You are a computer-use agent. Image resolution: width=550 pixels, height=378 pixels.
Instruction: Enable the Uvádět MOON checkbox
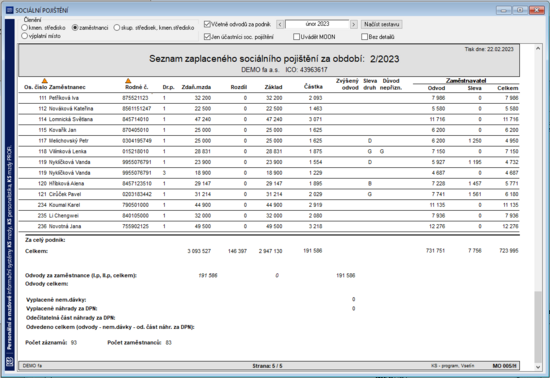point(296,36)
